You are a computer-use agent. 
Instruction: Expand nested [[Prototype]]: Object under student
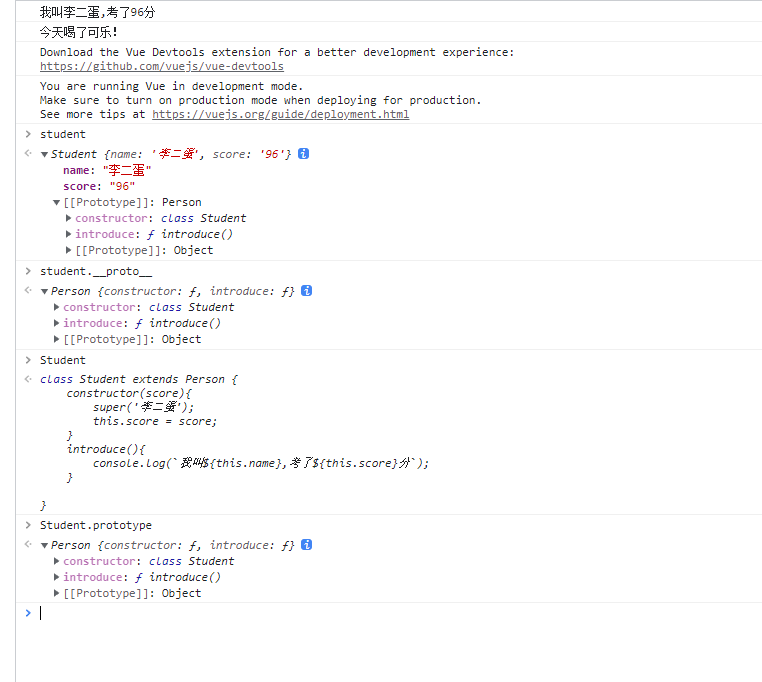(69, 250)
